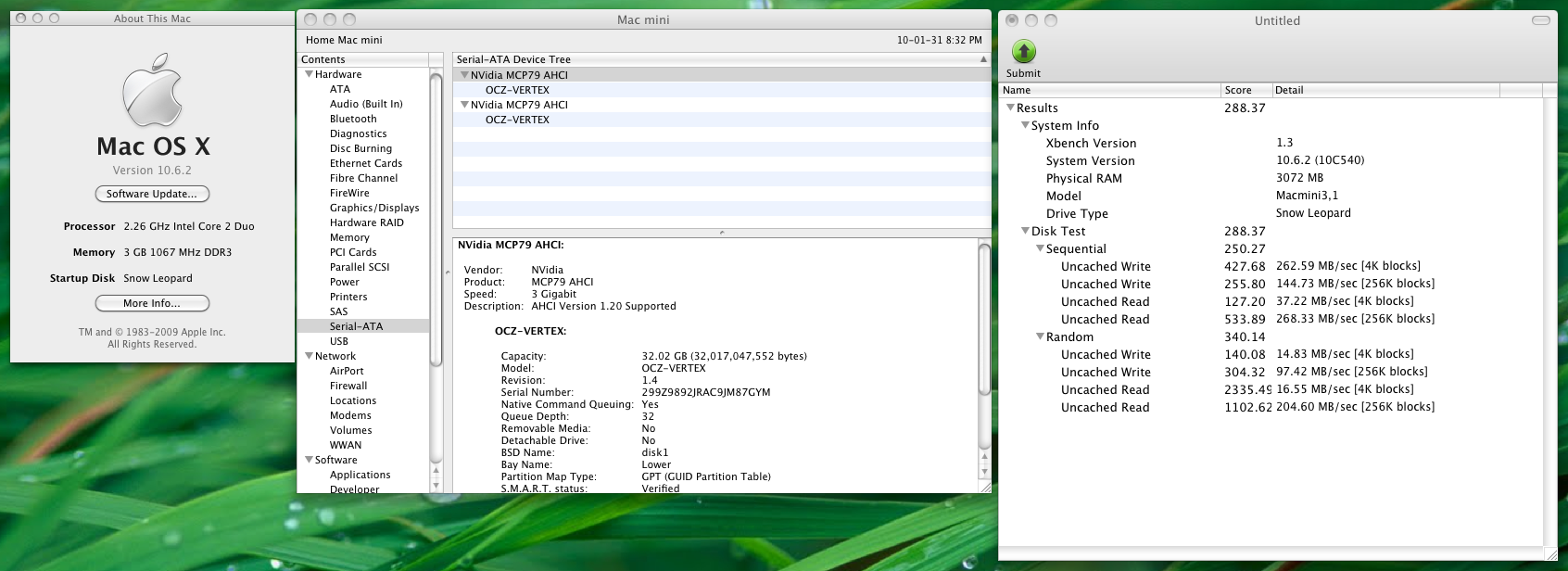Select the first OCZ-VERTEX device row
The image size is (1568, 571).
coord(722,90)
